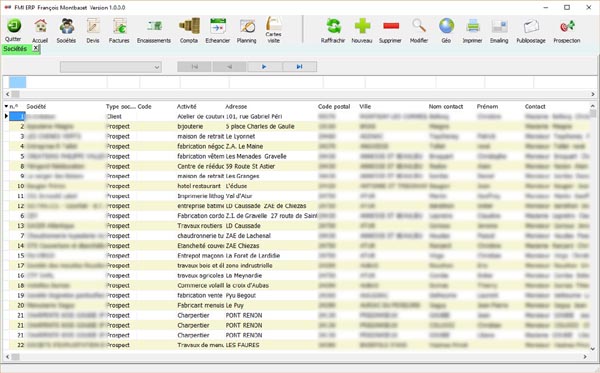600x373 pixels.
Task: Sort by Code postal column header
Action: [334, 106]
